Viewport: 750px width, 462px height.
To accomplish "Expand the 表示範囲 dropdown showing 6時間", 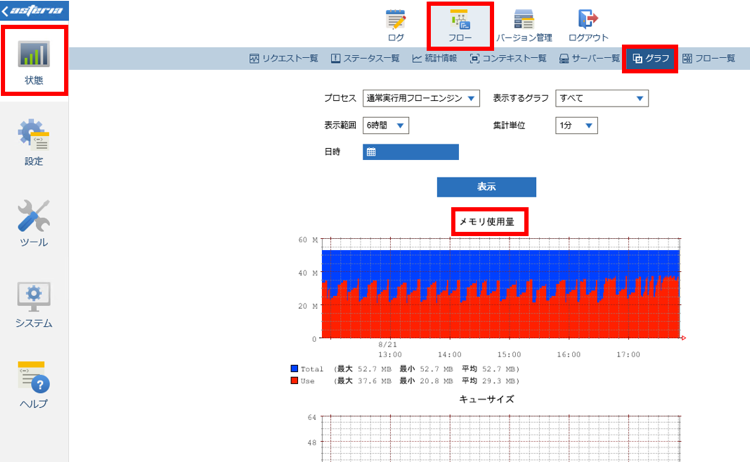I will (x=386, y=125).
